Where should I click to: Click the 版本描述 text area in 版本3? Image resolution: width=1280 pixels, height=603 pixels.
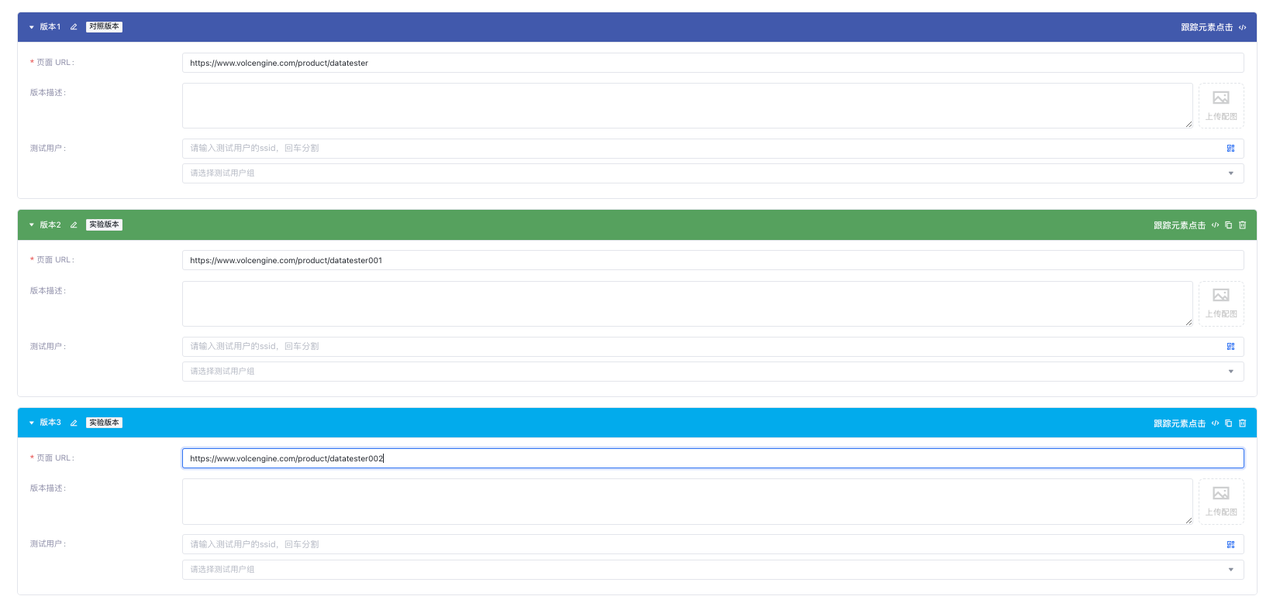687,502
